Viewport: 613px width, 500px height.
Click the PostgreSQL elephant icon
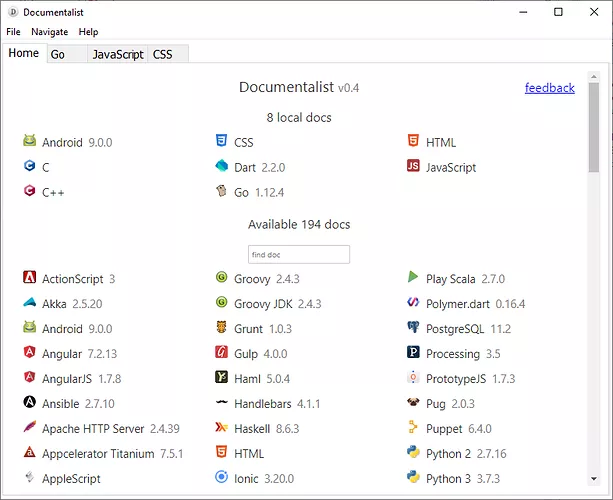[413, 328]
